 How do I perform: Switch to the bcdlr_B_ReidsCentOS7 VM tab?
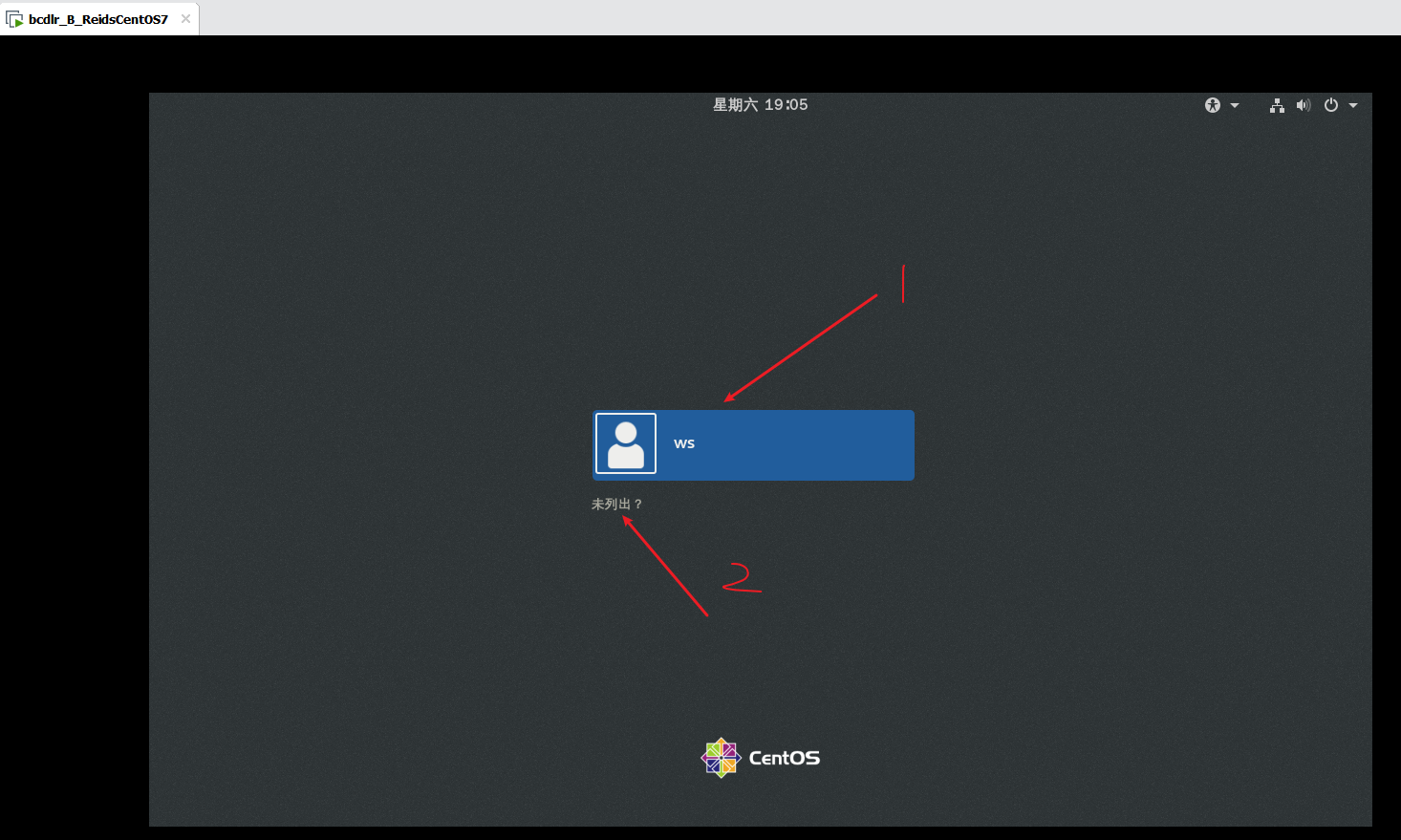[98, 19]
